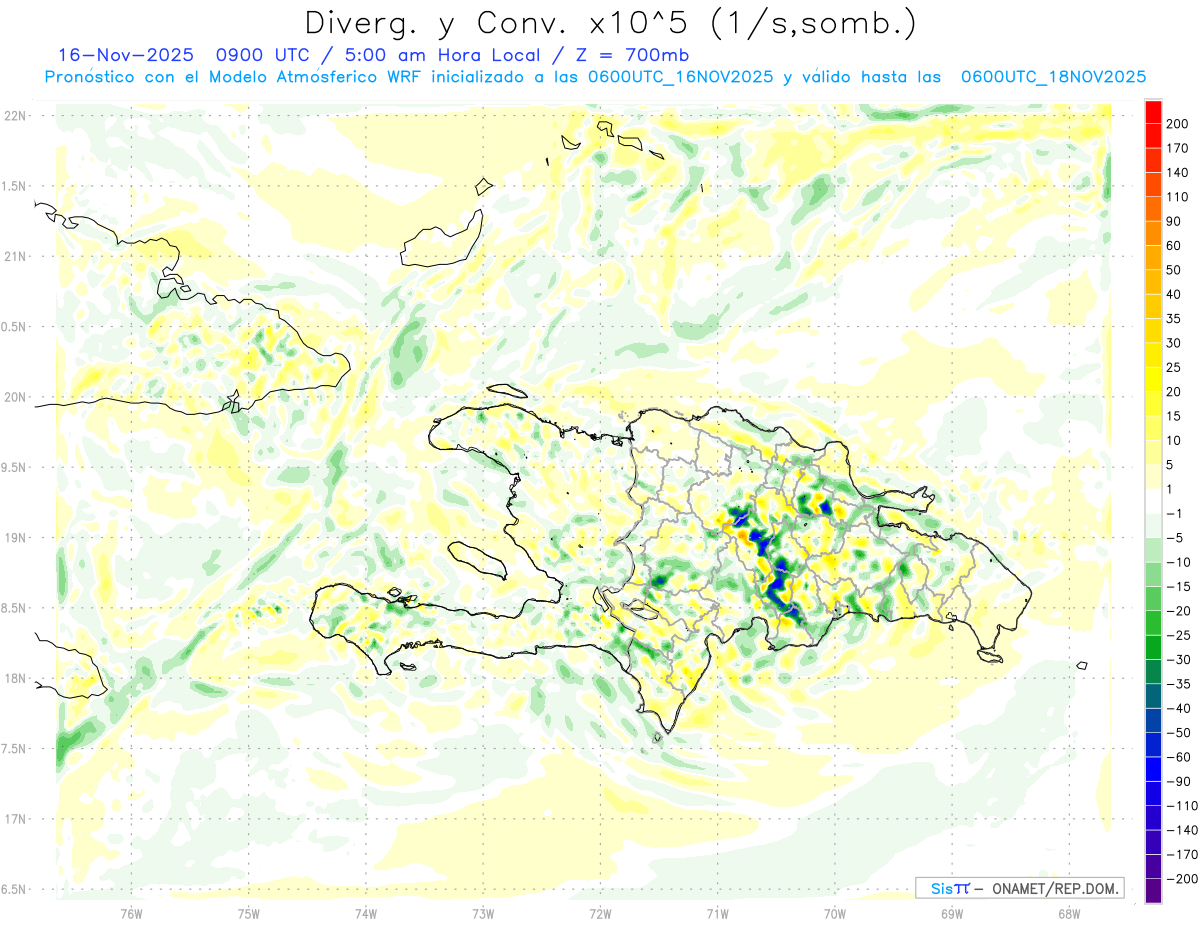Viewport: 1200px width, 927px height.
Task: Click the "74W" longitude label
Action: click(x=366, y=913)
